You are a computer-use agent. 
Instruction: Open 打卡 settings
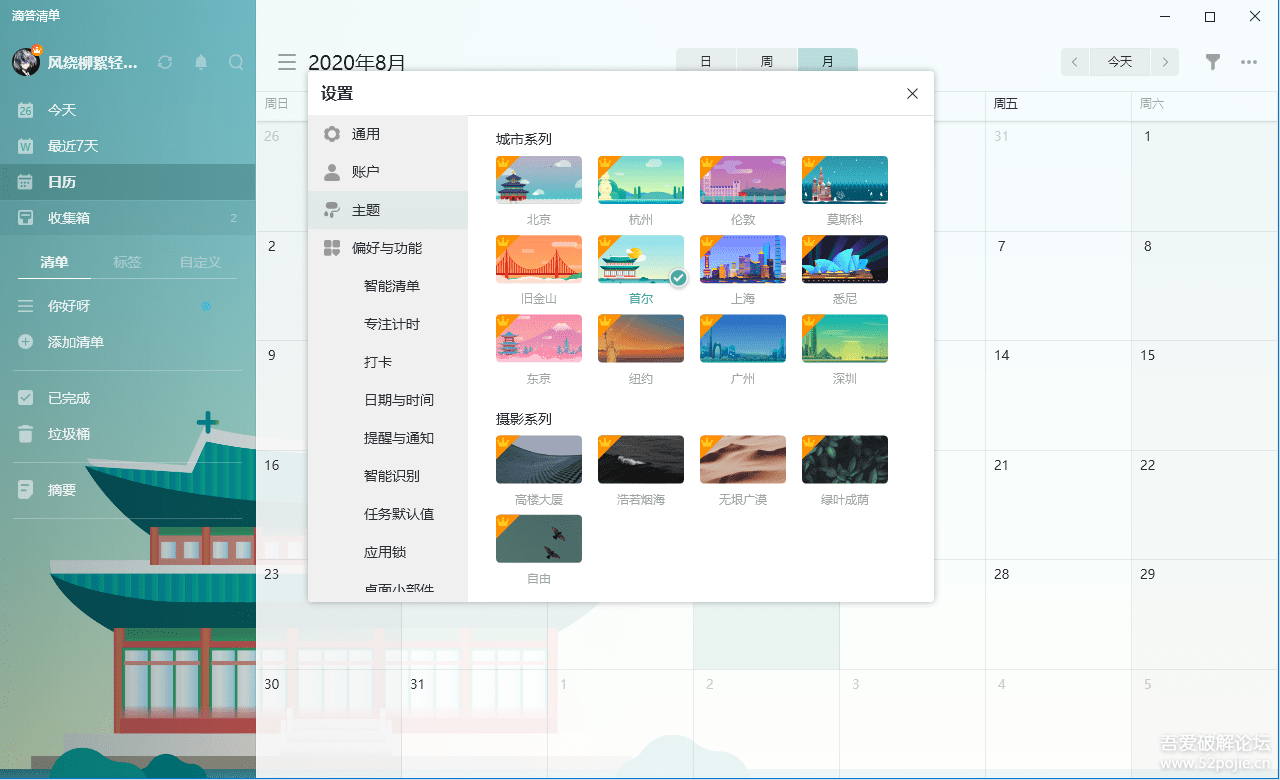coord(388,362)
